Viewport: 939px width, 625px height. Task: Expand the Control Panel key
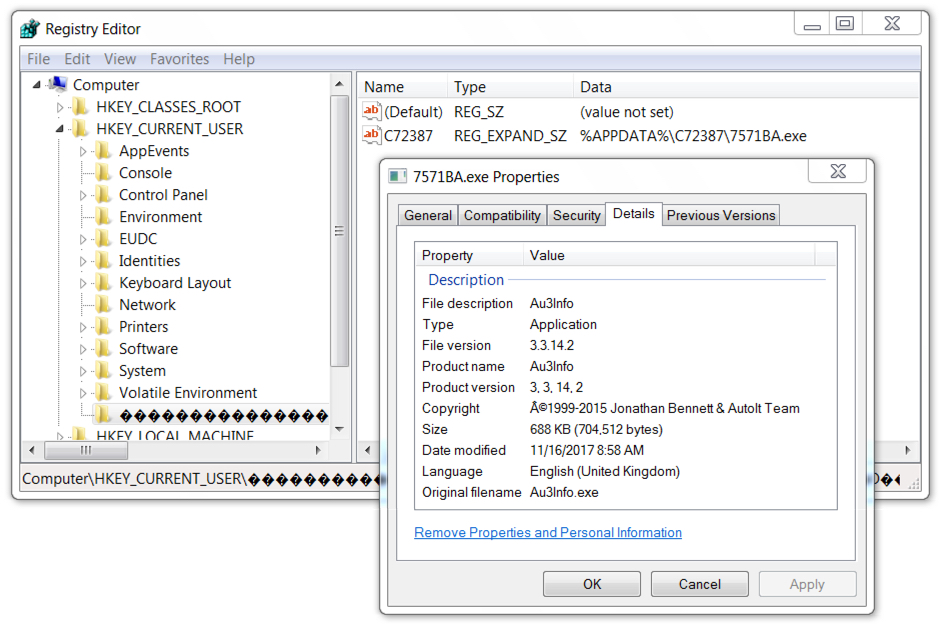[83, 195]
